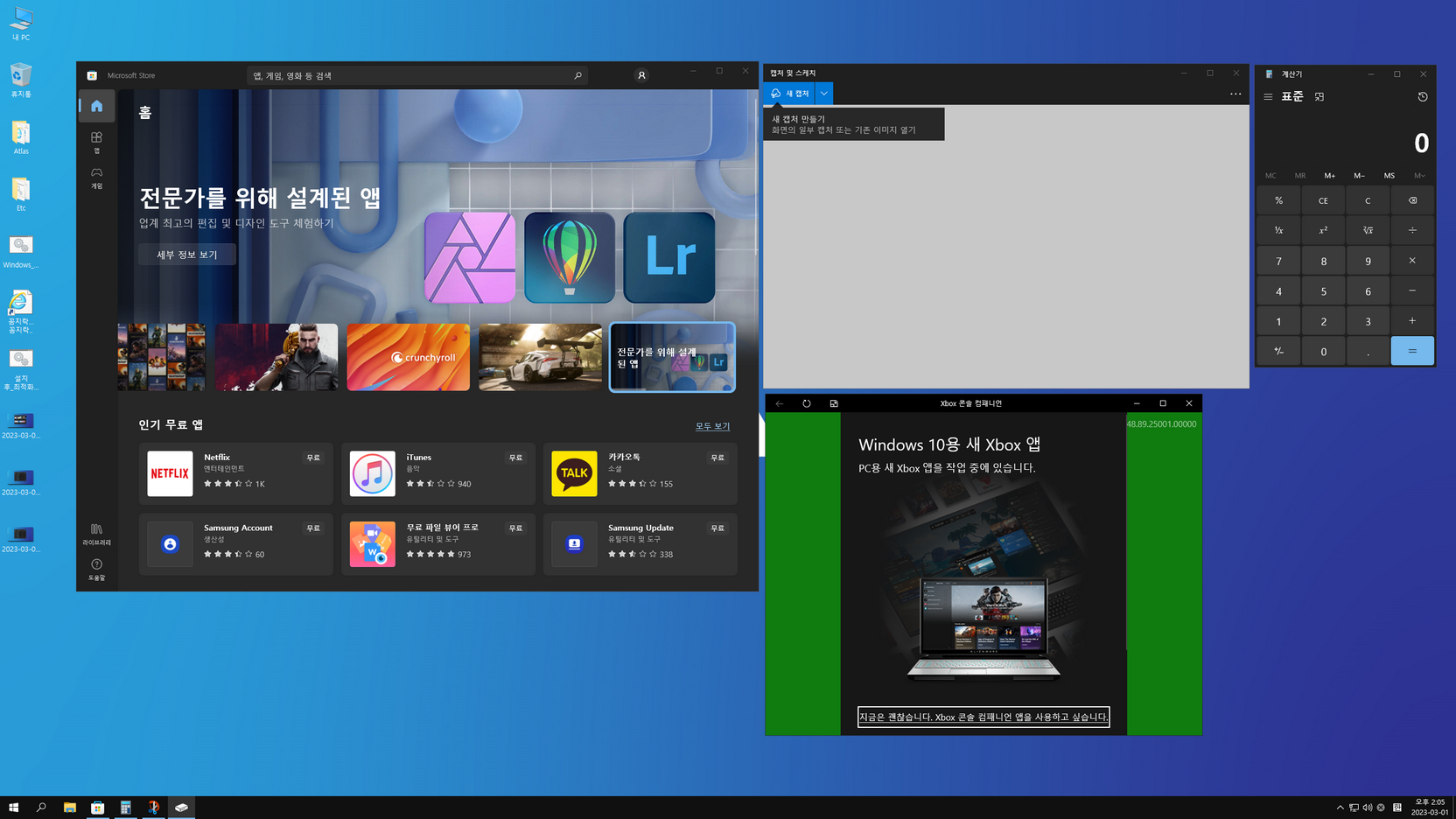Open the Calculator navigation hamburger menu
Image resolution: width=1456 pixels, height=819 pixels.
pyautogui.click(x=1268, y=97)
